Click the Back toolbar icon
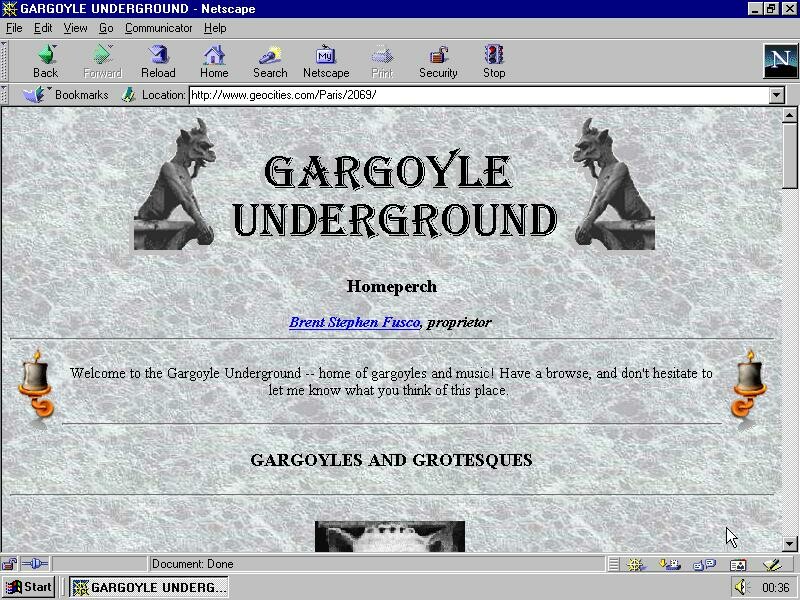The image size is (800, 600). click(x=45, y=61)
